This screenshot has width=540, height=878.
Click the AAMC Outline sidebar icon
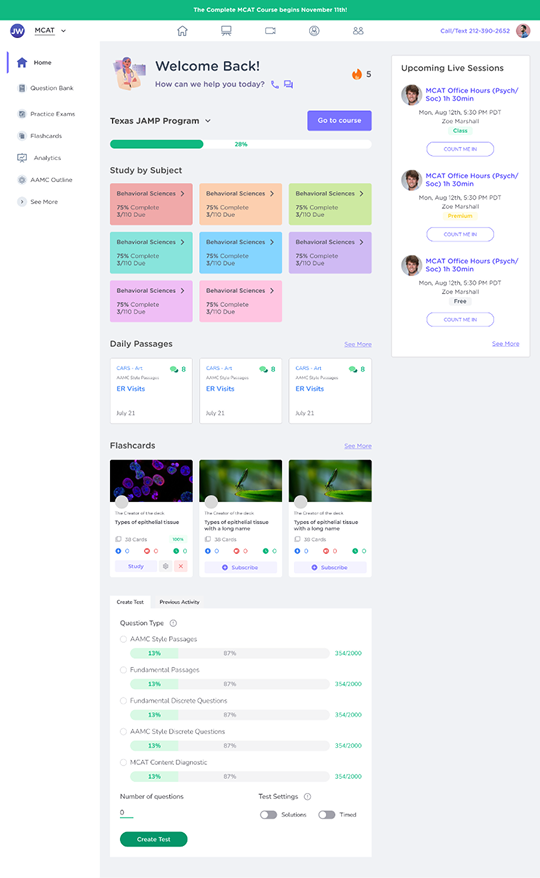pos(22,180)
